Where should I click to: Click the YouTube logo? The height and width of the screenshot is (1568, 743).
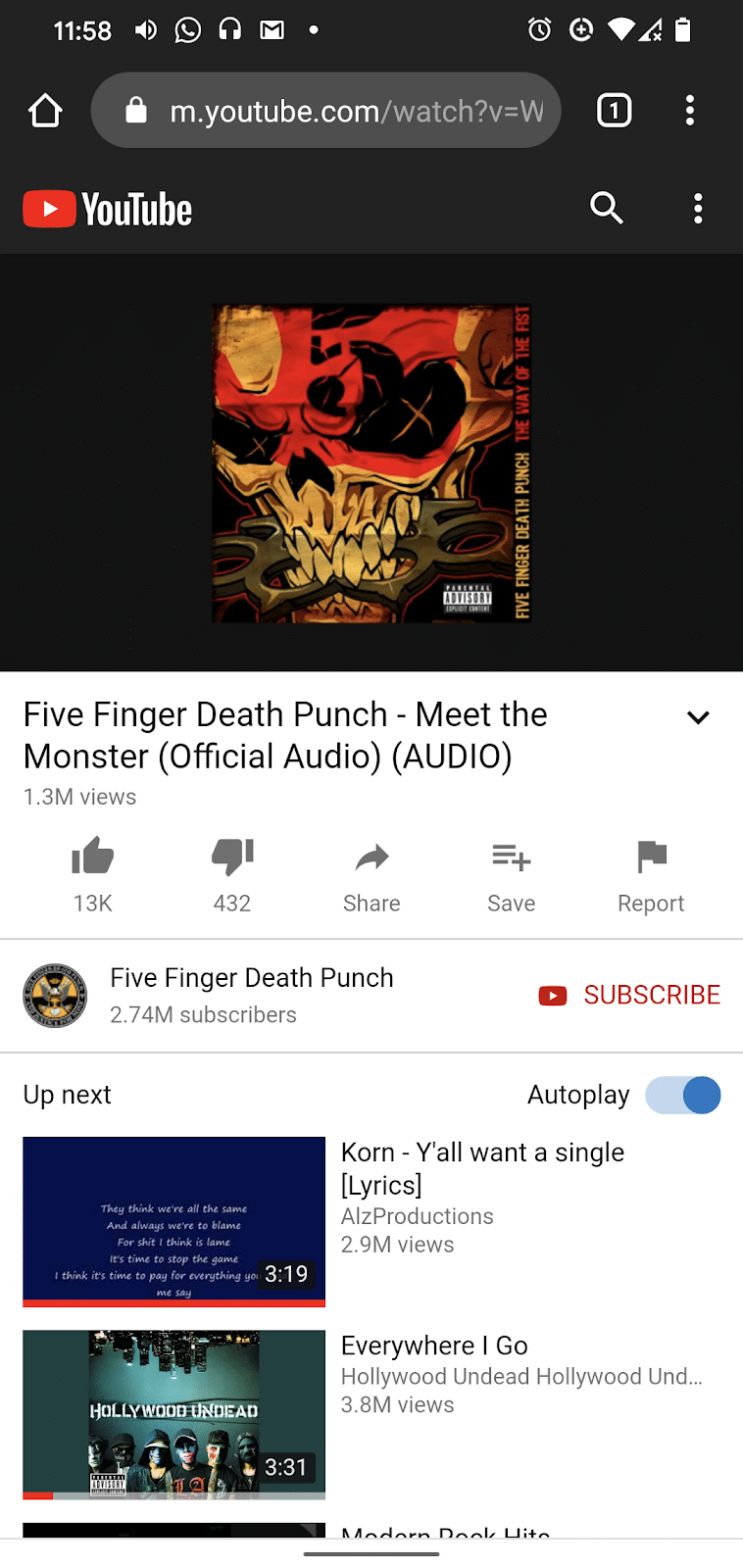pyautogui.click(x=108, y=209)
